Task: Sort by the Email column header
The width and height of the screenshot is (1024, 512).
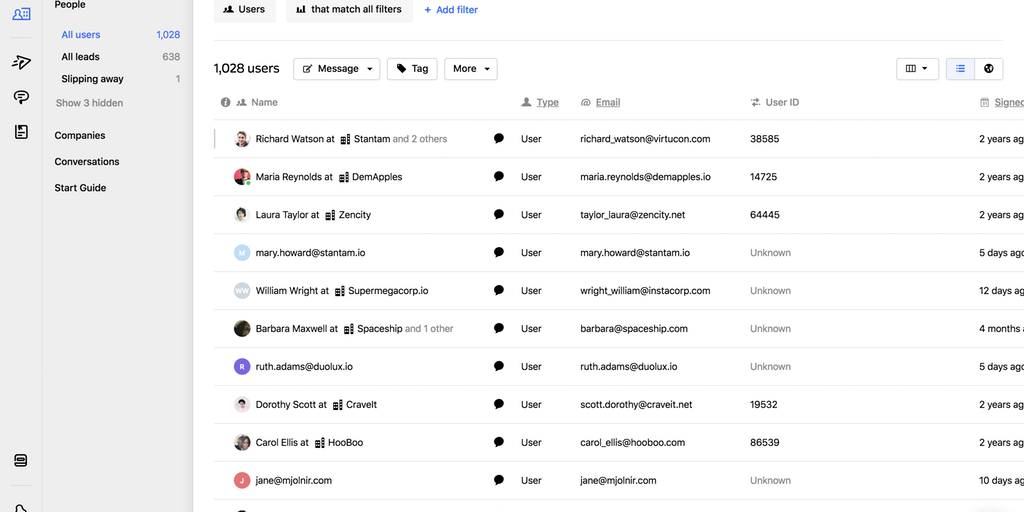Action: click(x=607, y=102)
